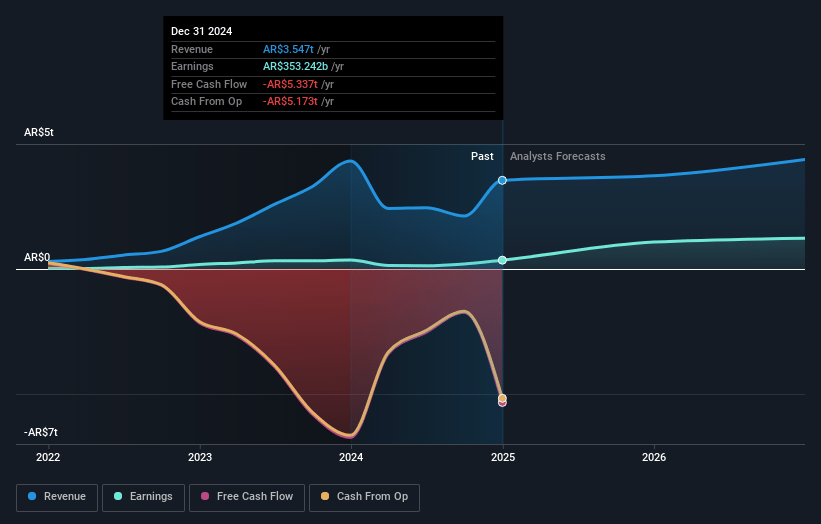
Task: Select the Cash From Op data point at 2025
Action: tap(502, 398)
